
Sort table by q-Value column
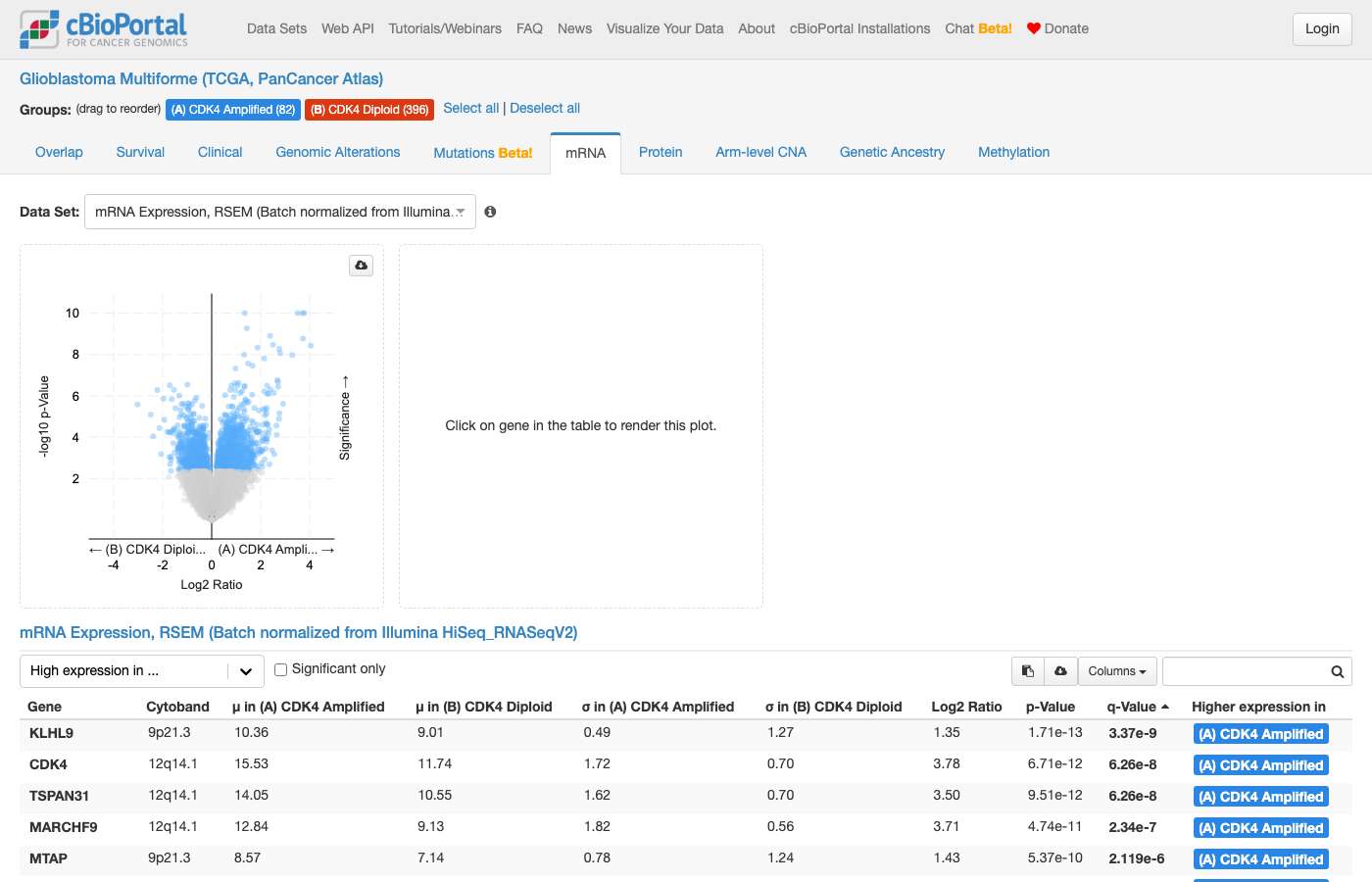point(1138,707)
